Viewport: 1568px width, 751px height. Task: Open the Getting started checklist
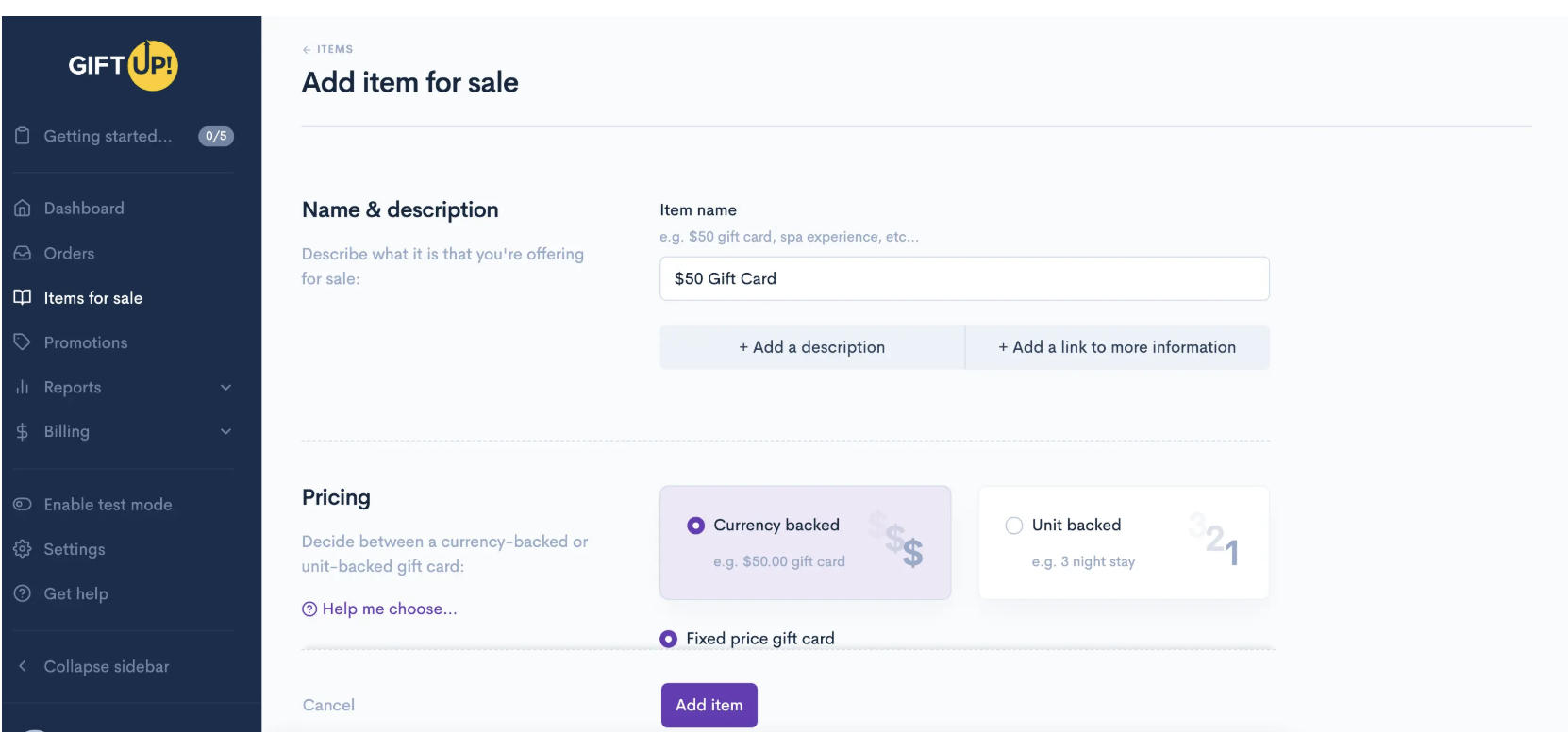108,136
